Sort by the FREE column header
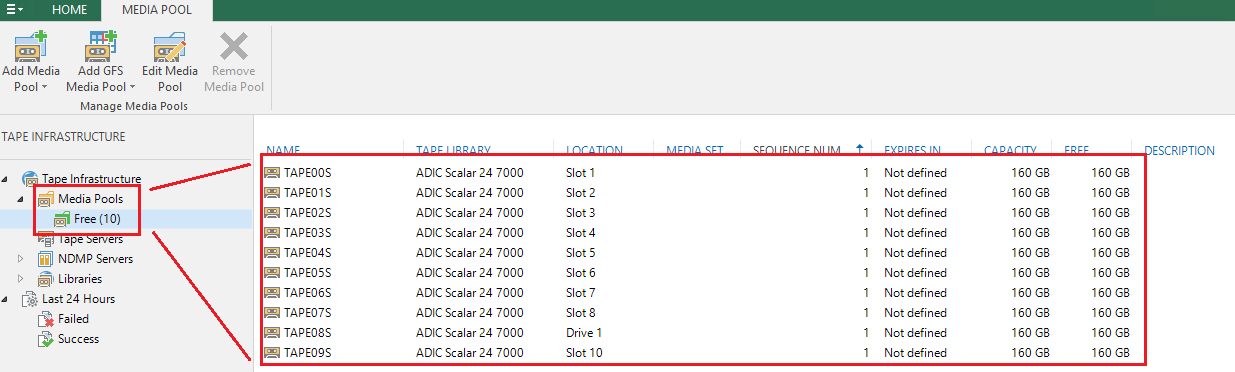This screenshot has width=1235, height=372. pos(1077,151)
